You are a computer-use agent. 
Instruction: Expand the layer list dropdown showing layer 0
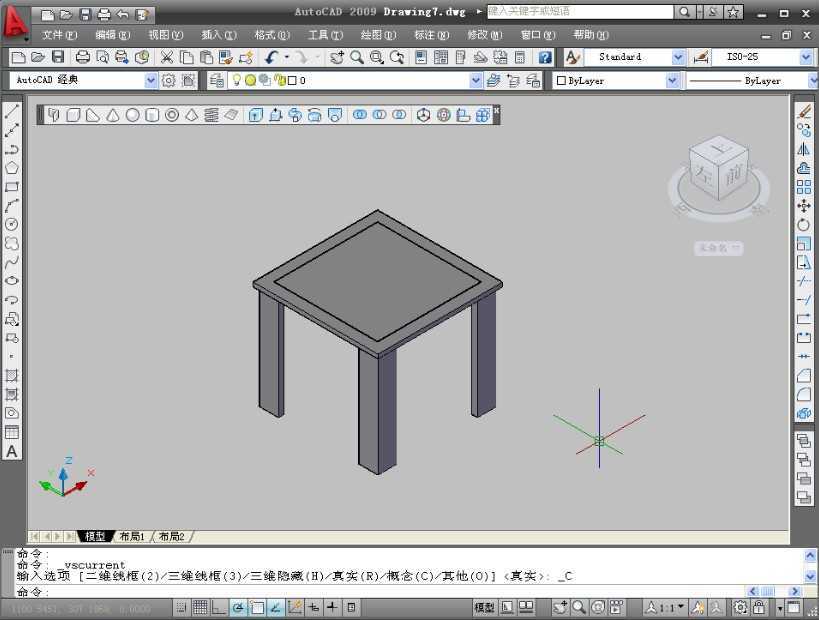(475, 80)
